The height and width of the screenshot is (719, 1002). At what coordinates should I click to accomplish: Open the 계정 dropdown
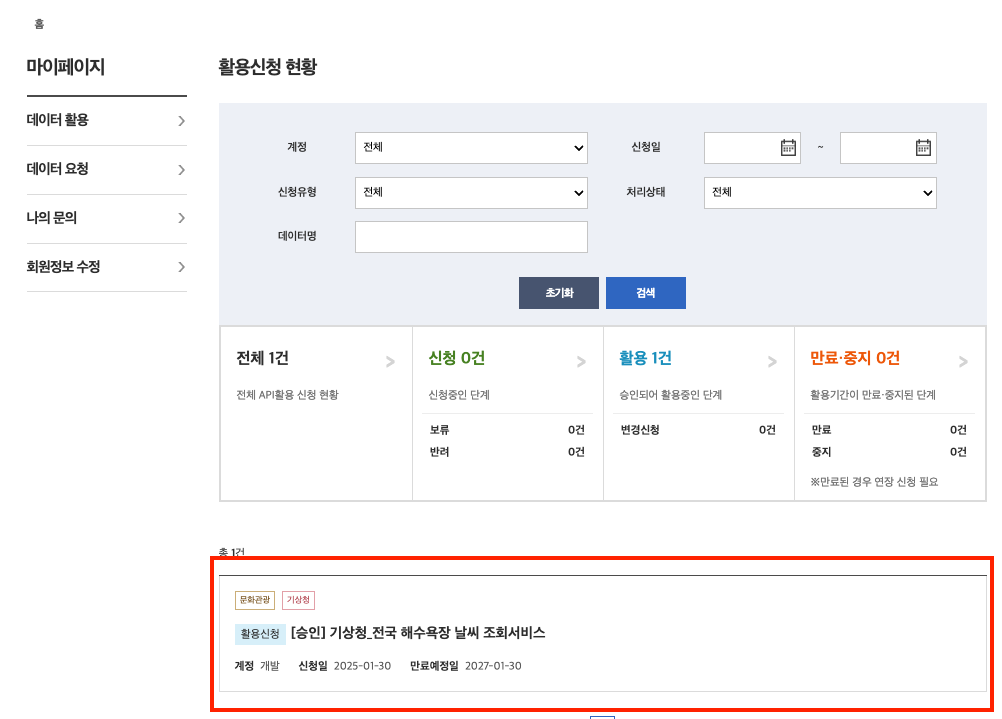pos(471,148)
